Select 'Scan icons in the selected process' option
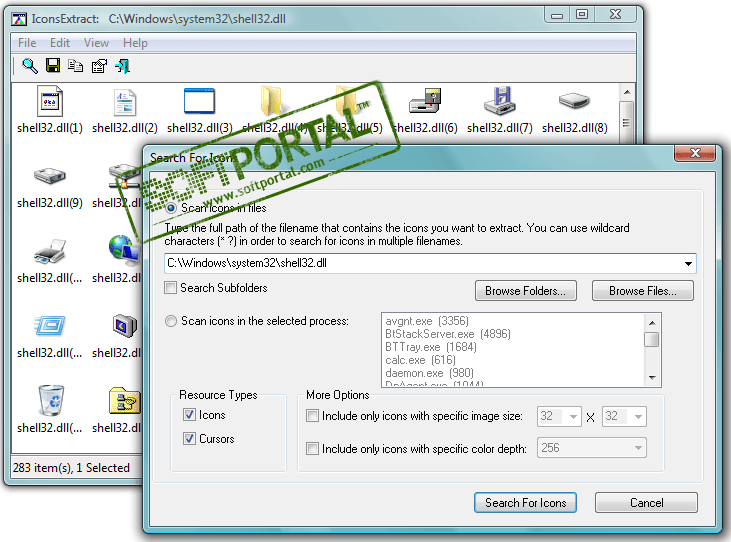The width and height of the screenshot is (731, 542). pos(171,321)
